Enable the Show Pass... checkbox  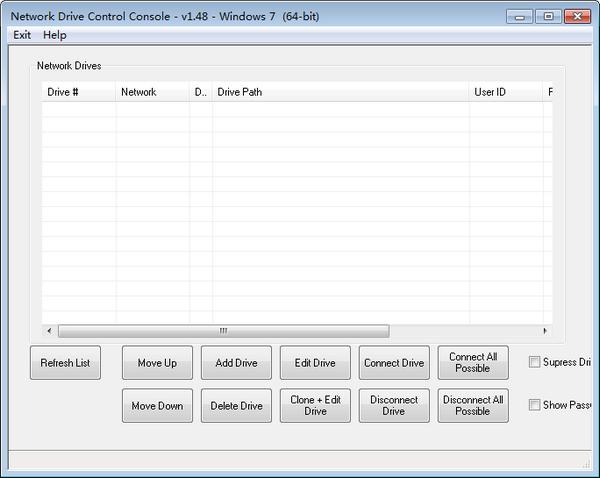pos(534,405)
